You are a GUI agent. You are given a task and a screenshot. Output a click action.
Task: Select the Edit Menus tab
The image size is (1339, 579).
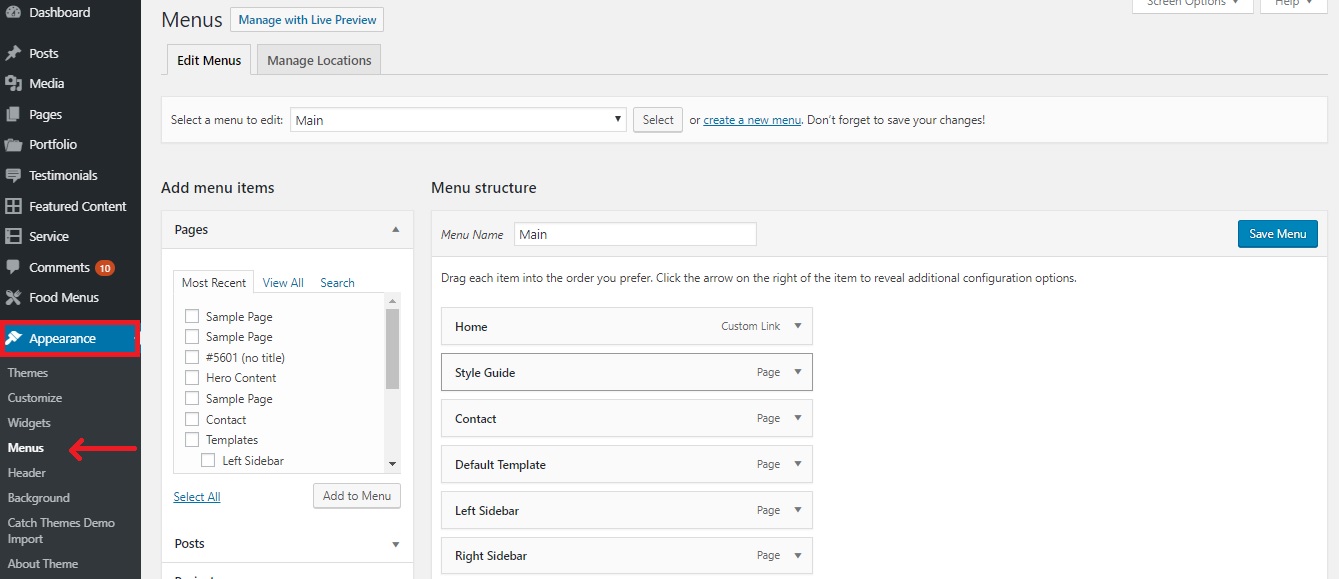click(x=209, y=60)
